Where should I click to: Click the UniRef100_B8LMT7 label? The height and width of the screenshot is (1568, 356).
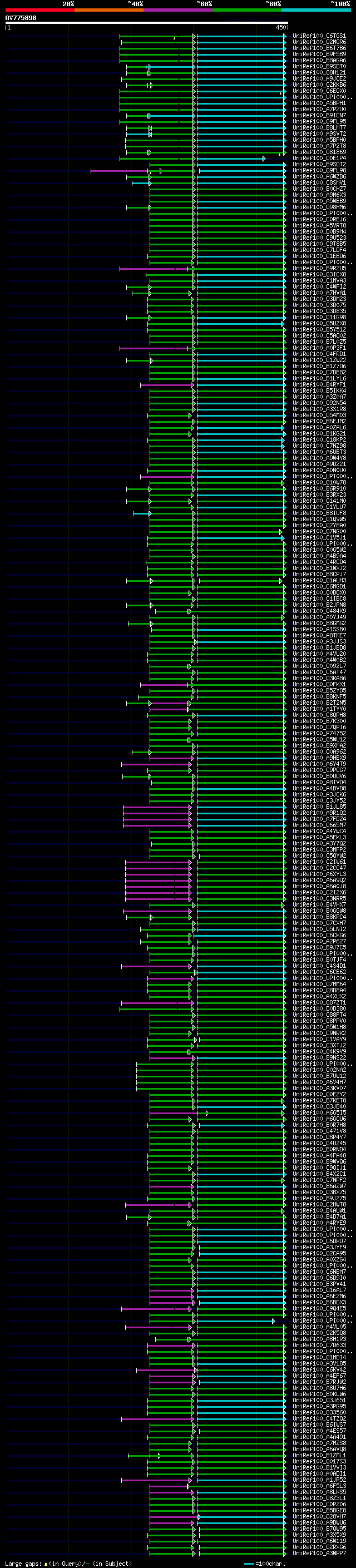click(x=319, y=128)
